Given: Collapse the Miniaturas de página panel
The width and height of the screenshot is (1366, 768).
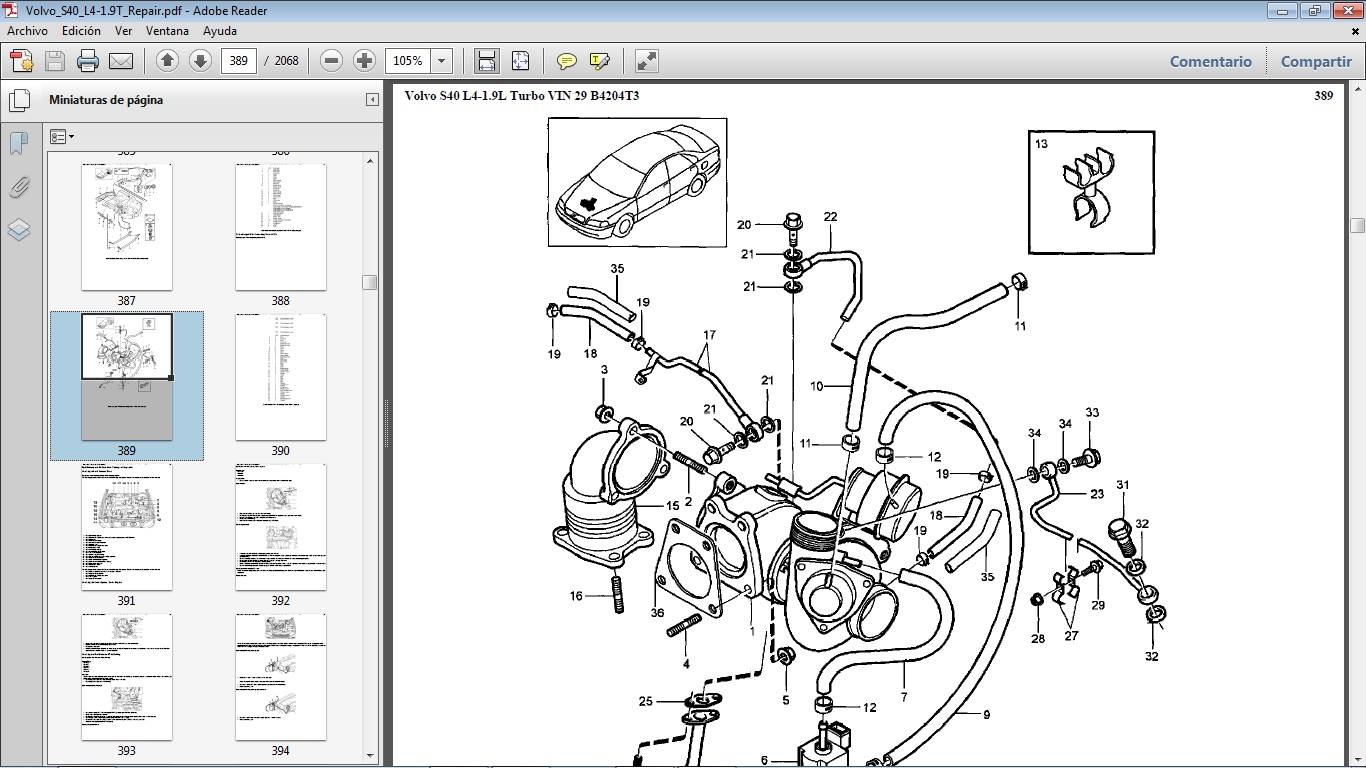Looking at the screenshot, I should coord(372,100).
